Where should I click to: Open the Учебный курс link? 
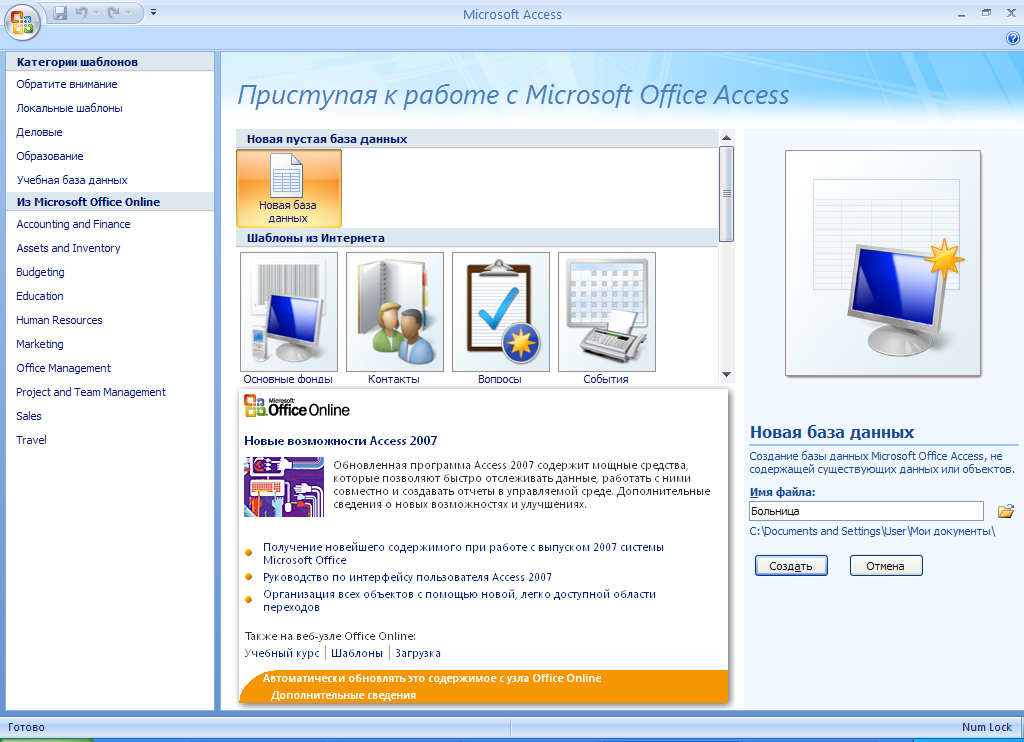(281, 653)
